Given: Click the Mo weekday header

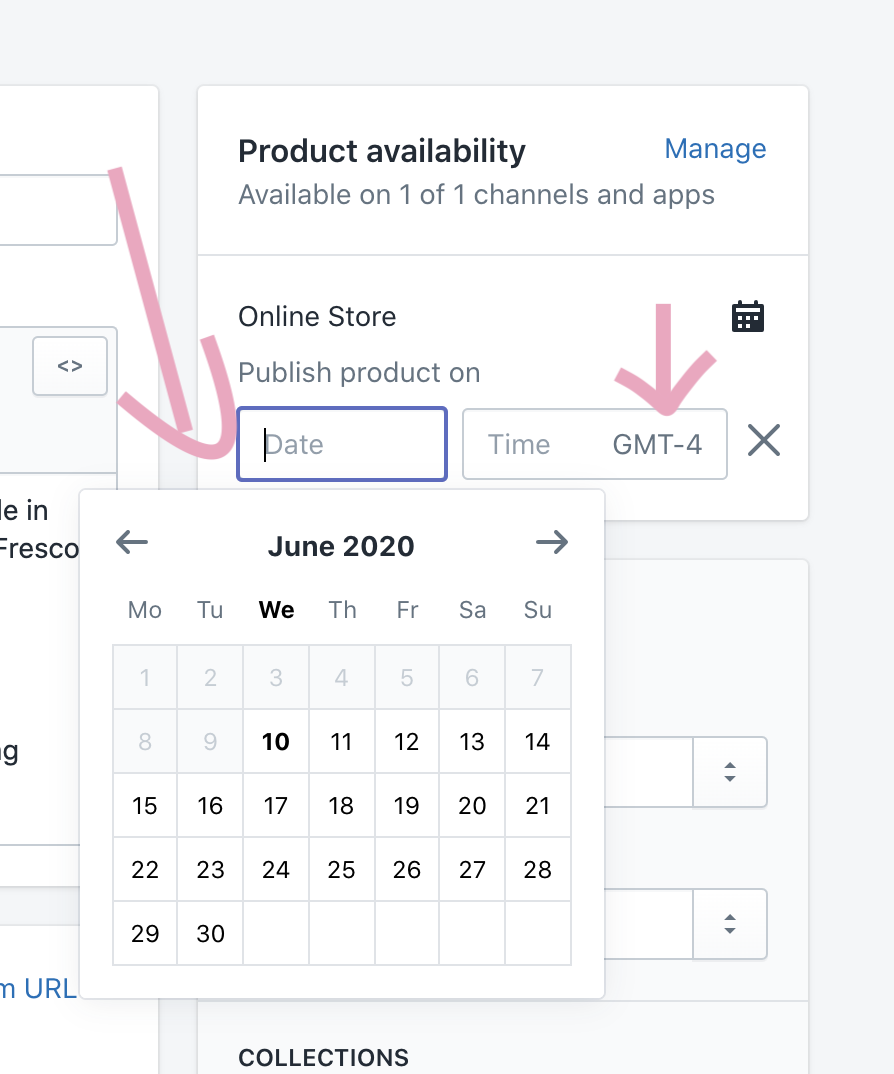Looking at the screenshot, I should pyautogui.click(x=145, y=610).
